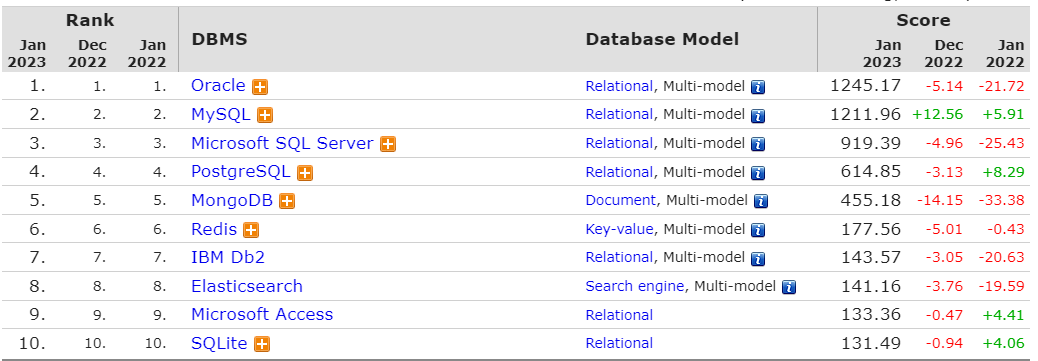Viewport: 1038px width, 361px height.
Task: Click the orange plus icon beside MySQL
Action: 265,115
